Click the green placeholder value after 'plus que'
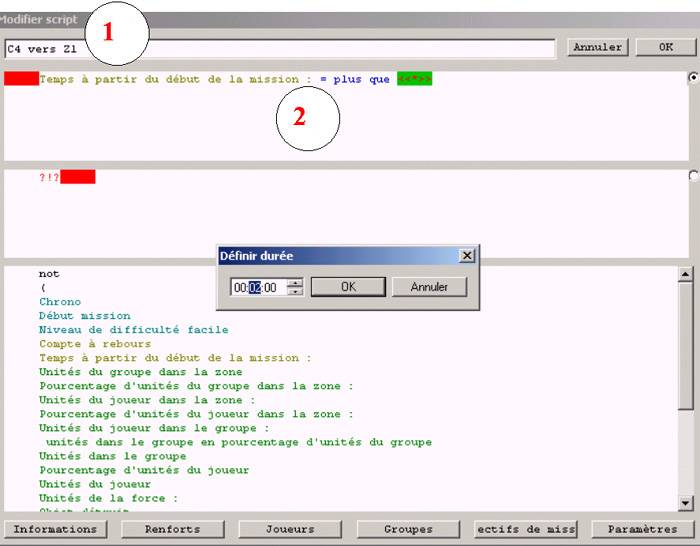This screenshot has height=546, width=700. [x=414, y=79]
